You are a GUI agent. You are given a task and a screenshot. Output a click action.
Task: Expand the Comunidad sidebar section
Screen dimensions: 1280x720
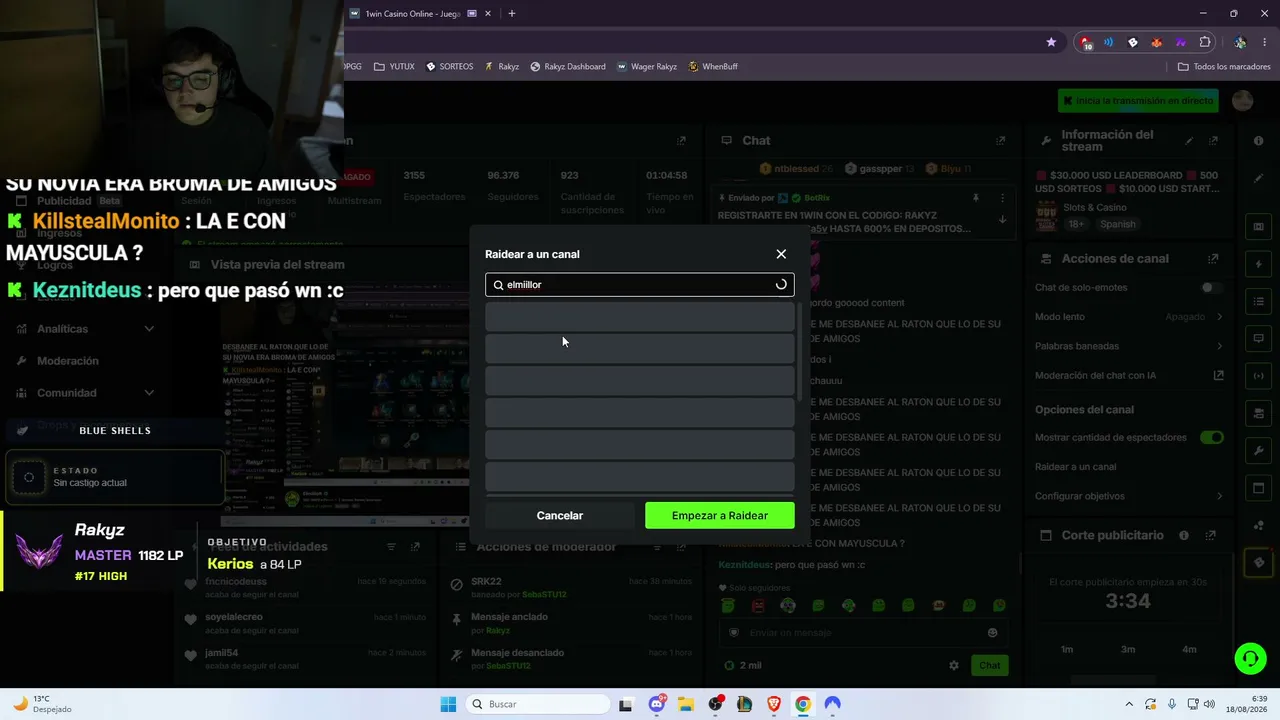pos(149,393)
